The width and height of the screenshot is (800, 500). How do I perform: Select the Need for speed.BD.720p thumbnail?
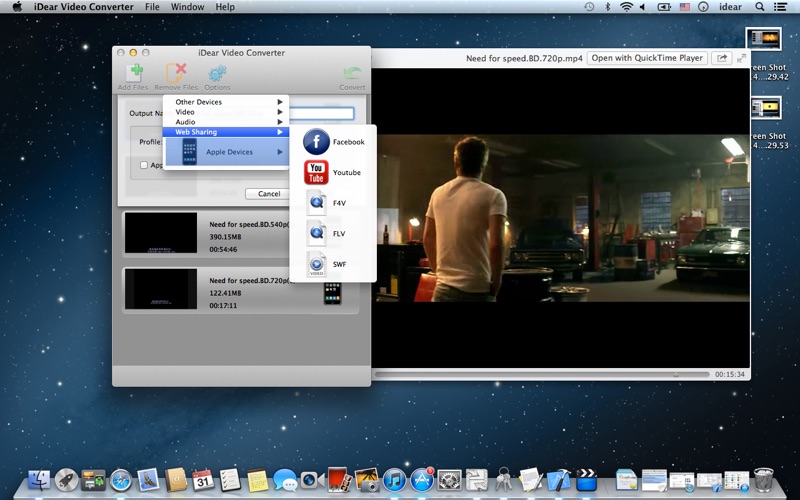[x=161, y=289]
